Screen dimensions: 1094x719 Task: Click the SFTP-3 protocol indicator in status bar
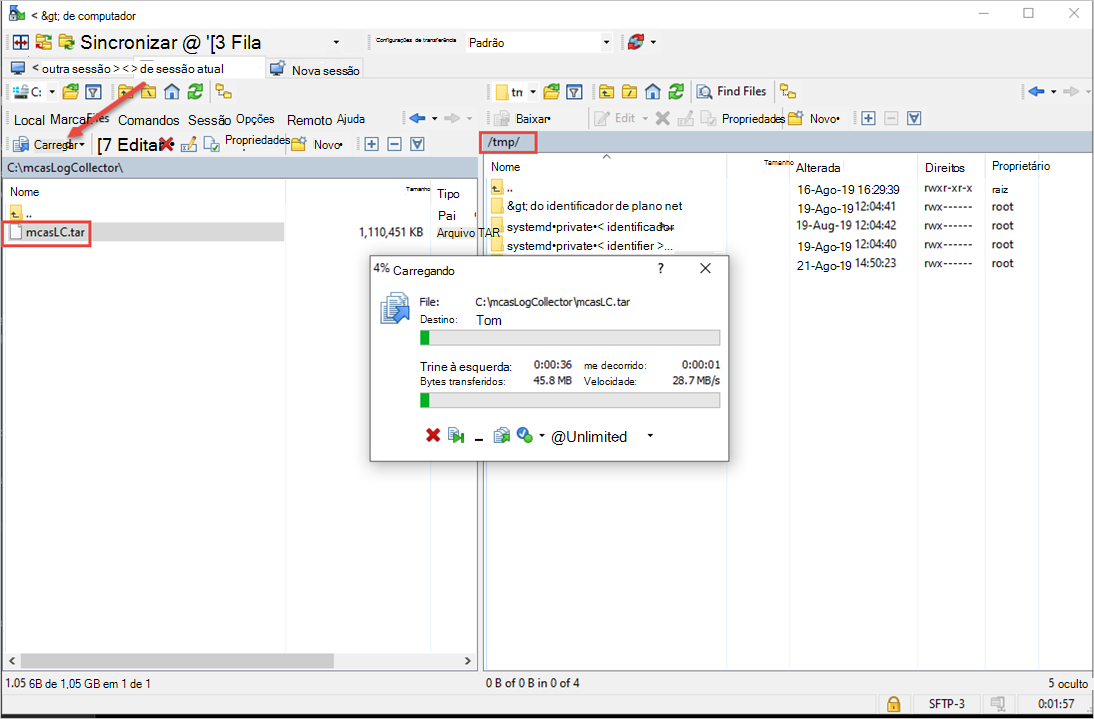[947, 704]
